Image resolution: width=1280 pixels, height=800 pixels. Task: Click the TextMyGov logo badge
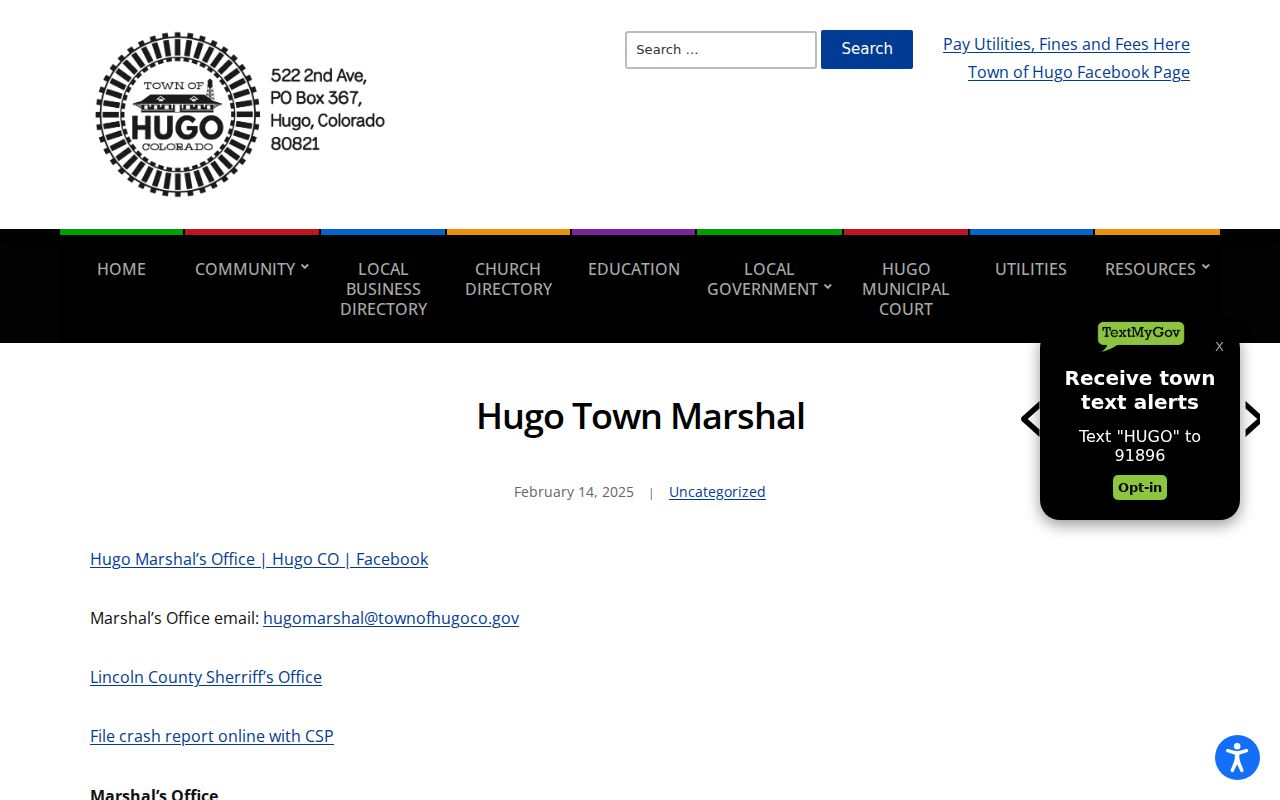[x=1140, y=335]
